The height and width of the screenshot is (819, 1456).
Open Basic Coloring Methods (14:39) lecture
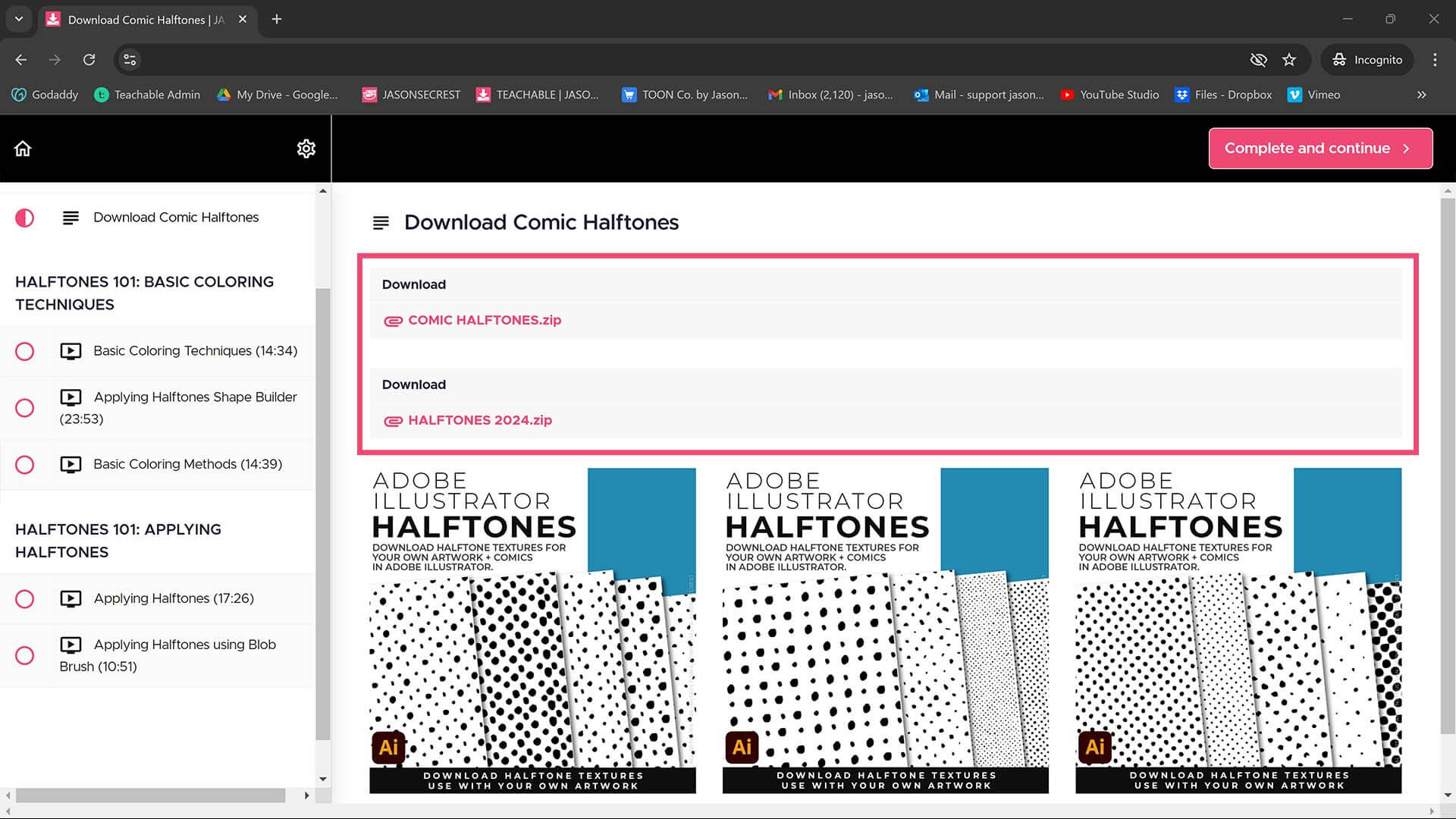(187, 464)
